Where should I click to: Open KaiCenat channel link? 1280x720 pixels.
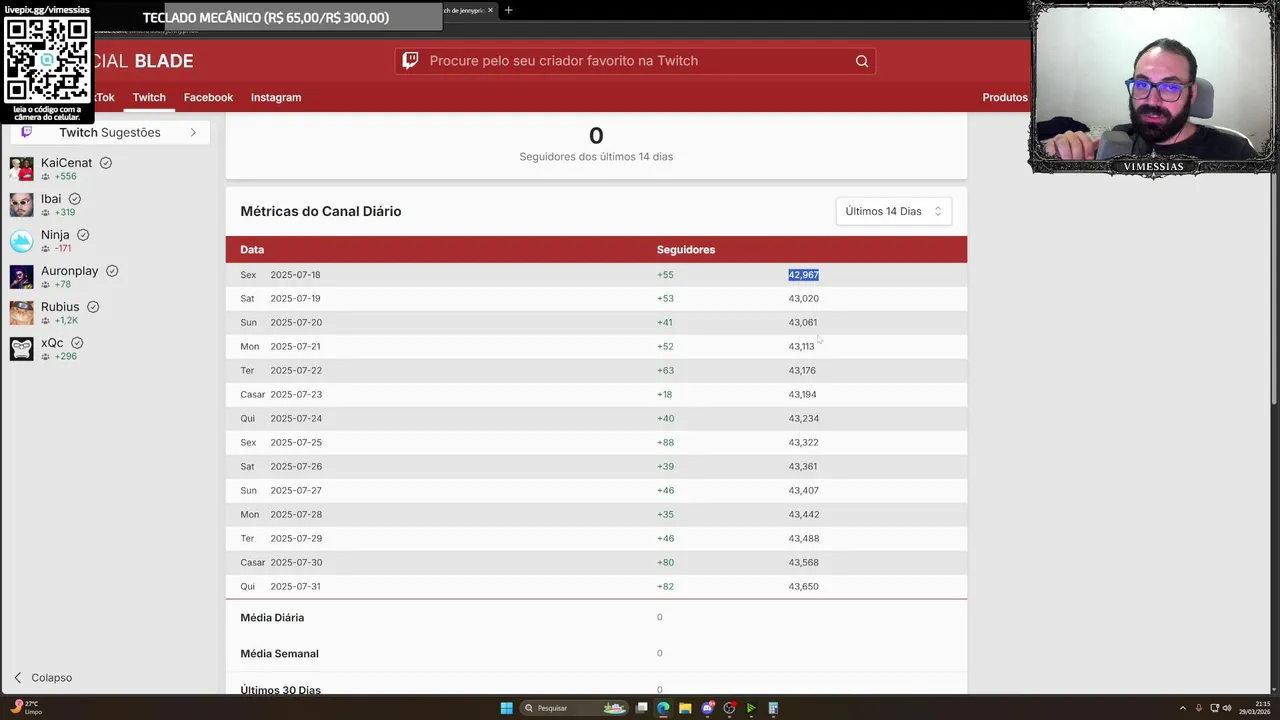click(66, 163)
